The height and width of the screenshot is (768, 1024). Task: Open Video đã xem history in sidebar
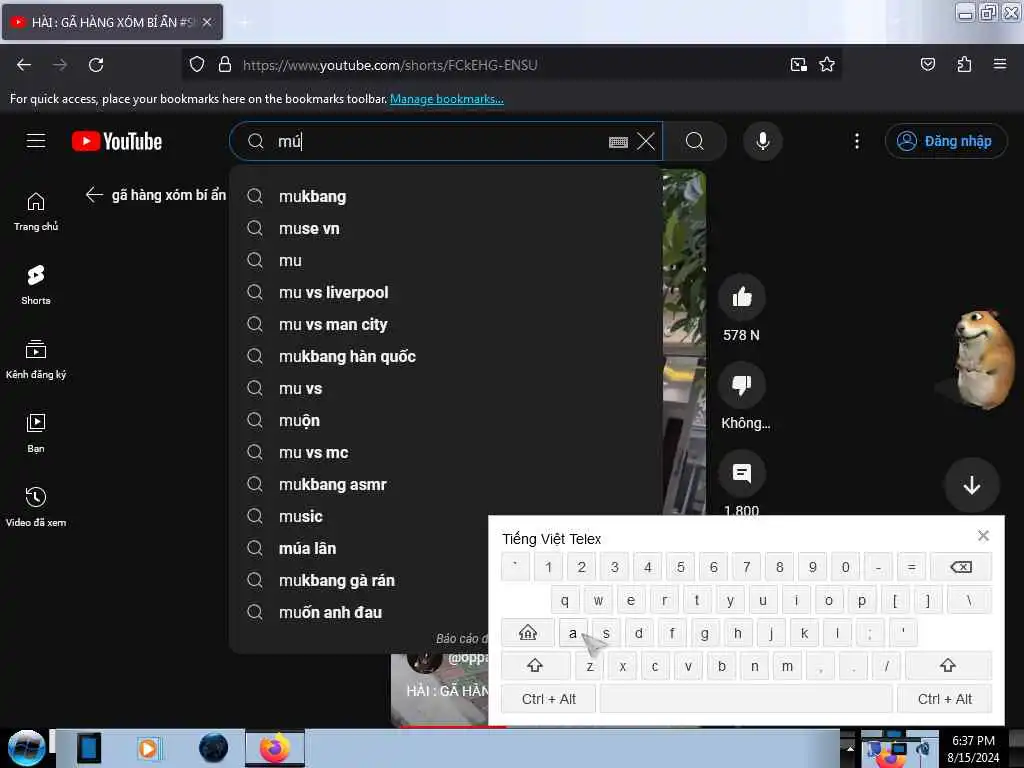coord(36,507)
